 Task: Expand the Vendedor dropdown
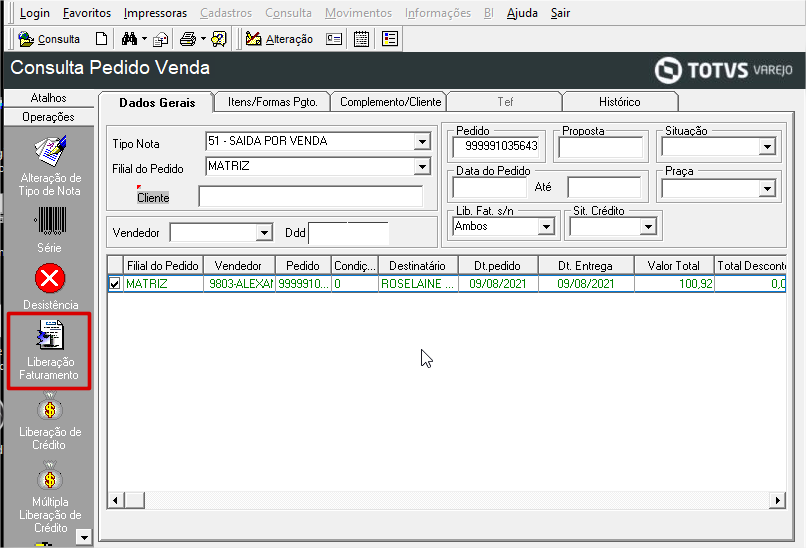point(264,233)
